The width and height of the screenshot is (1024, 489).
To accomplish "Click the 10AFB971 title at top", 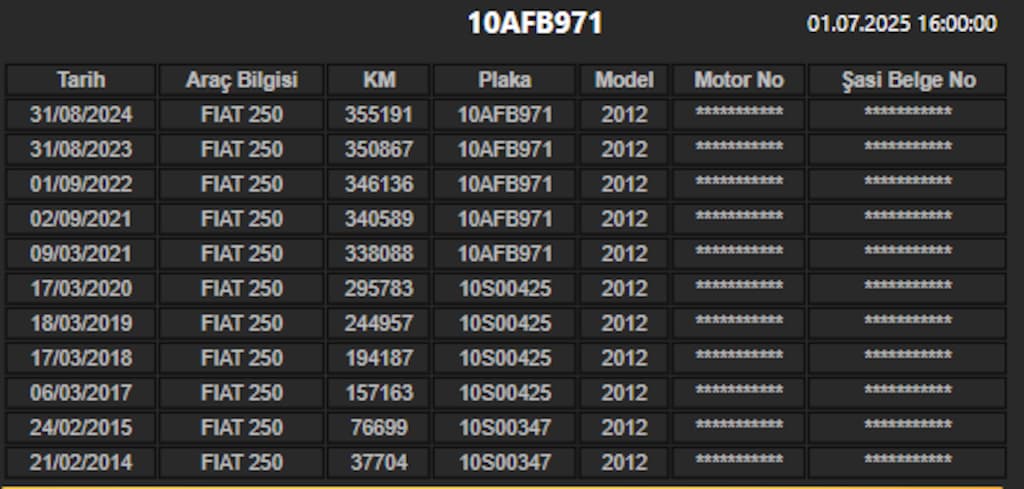I will click(535, 24).
